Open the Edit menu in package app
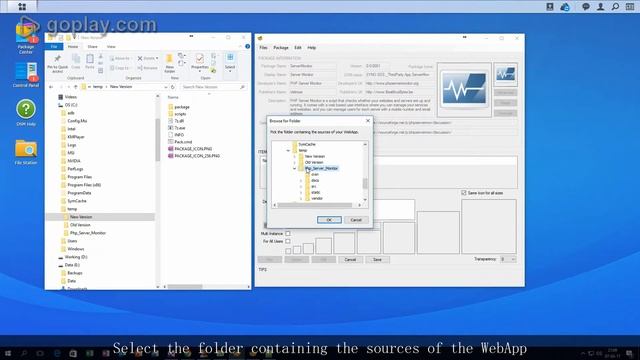The width and height of the screenshot is (640, 360). (x=298, y=48)
